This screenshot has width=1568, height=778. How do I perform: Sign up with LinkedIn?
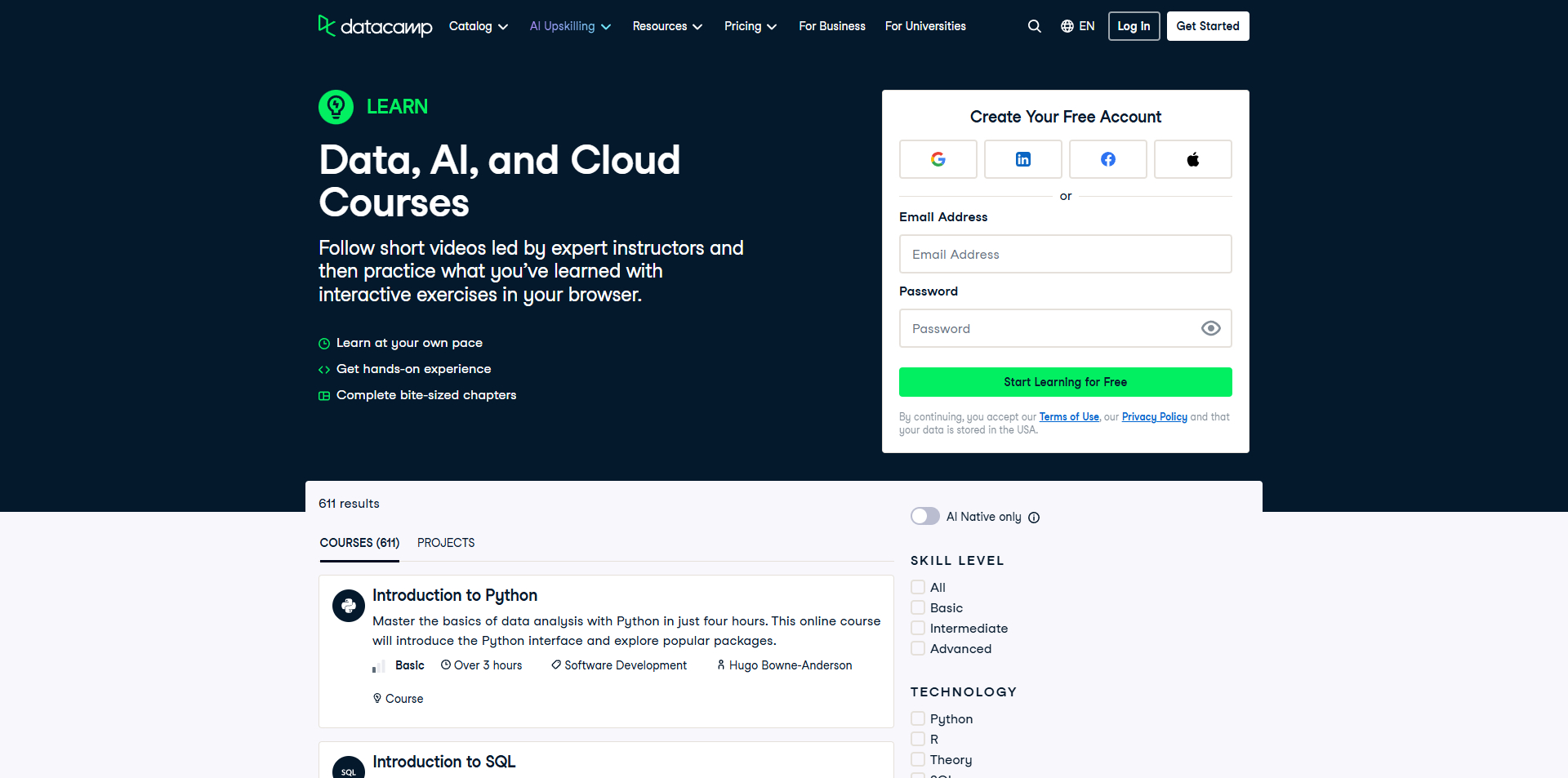point(1022,159)
